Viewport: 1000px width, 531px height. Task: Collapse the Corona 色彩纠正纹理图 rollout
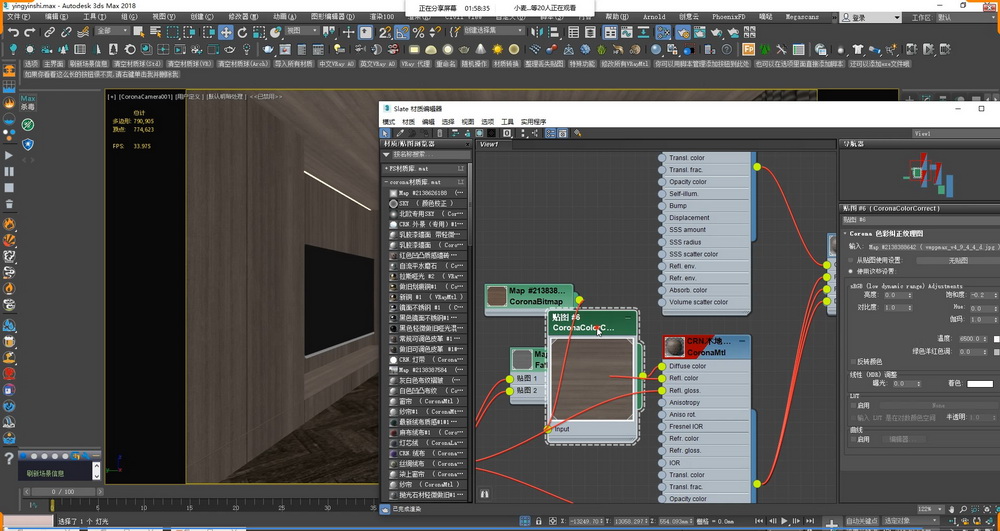846,233
